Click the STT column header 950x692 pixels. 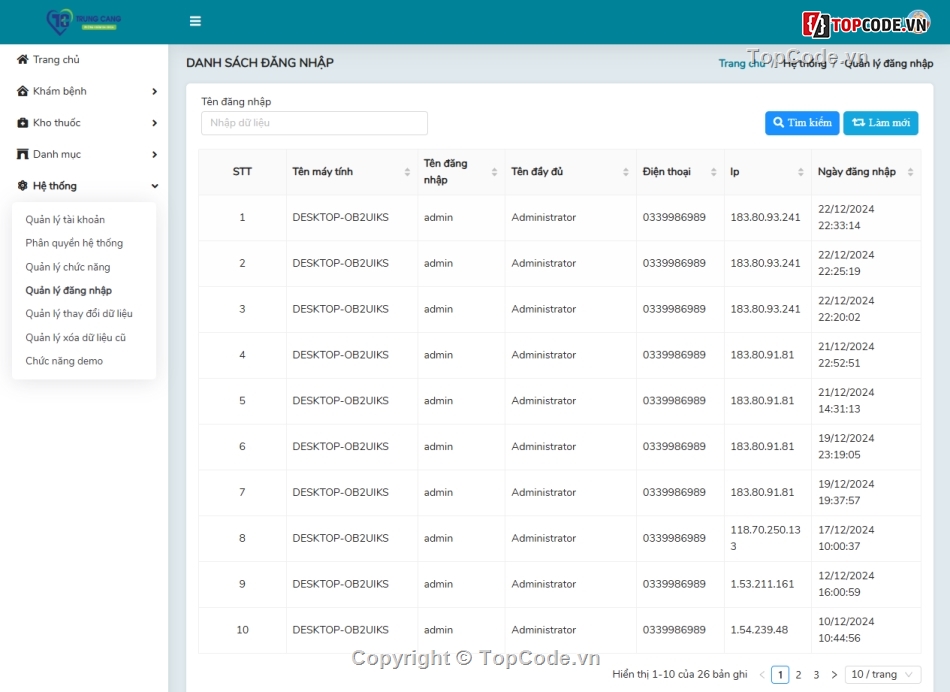[242, 172]
